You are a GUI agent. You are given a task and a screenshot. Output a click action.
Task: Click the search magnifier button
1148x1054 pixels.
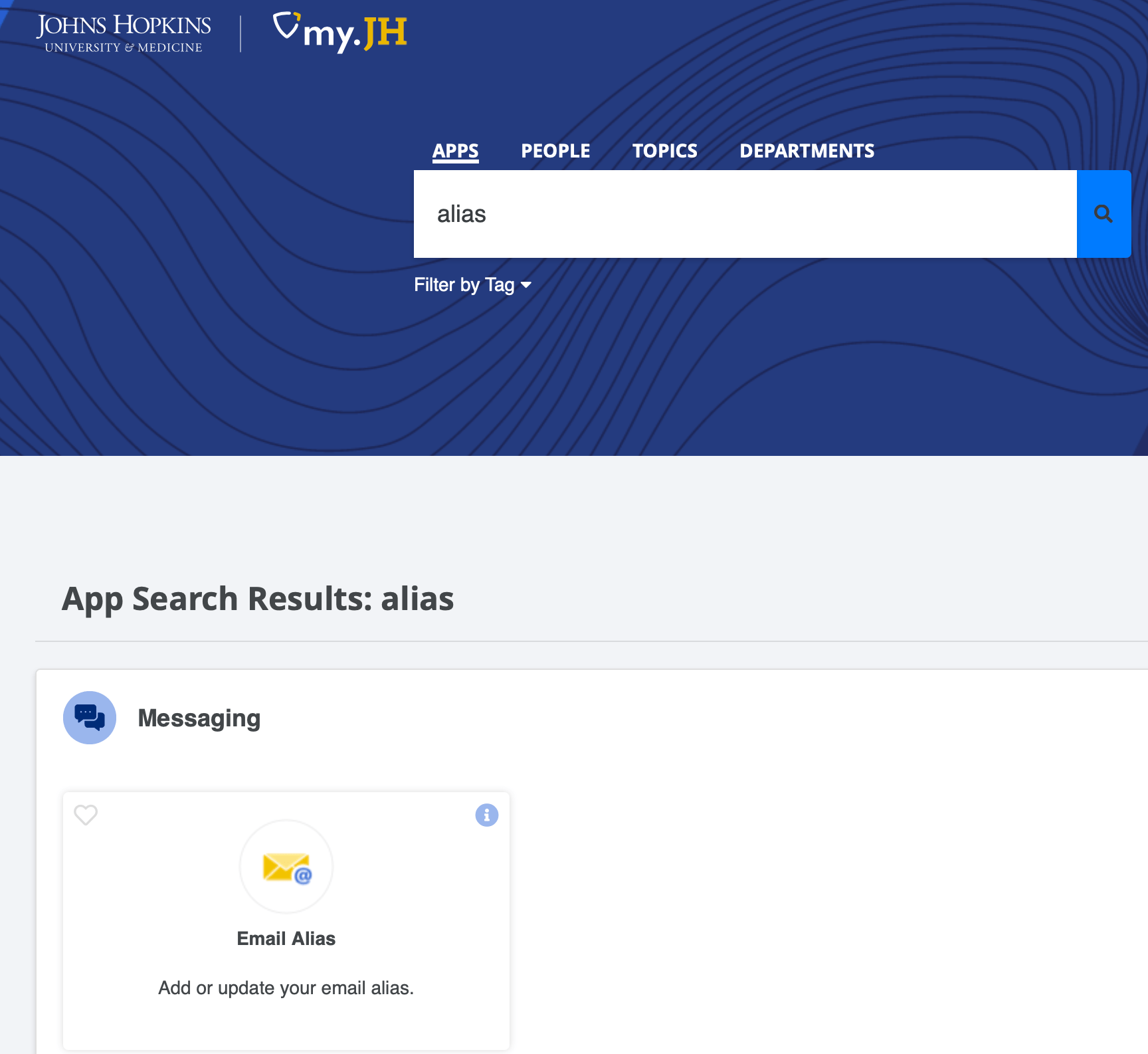coord(1103,214)
